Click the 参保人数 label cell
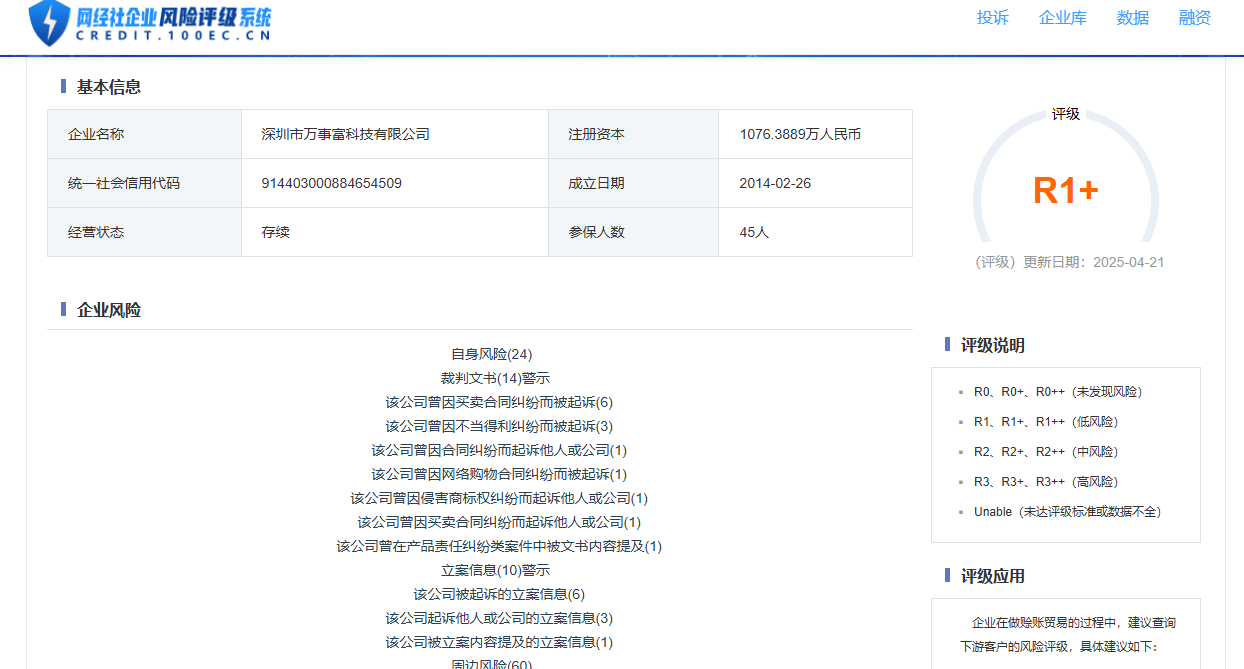Image resolution: width=1244 pixels, height=669 pixels. 634,232
